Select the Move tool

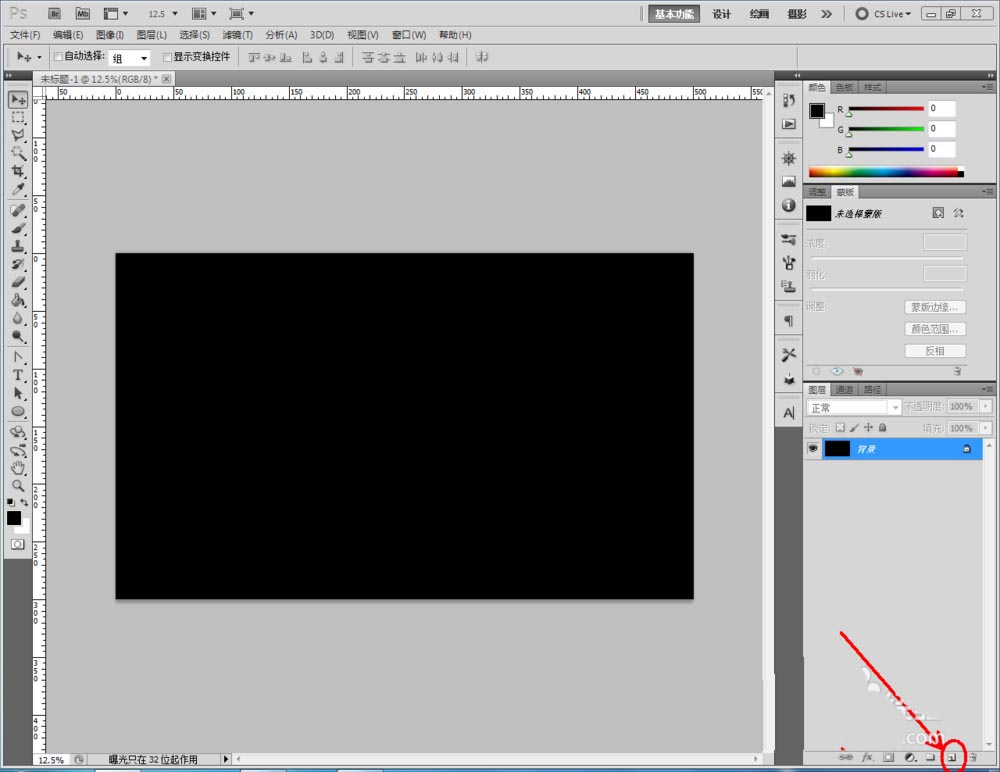18,100
